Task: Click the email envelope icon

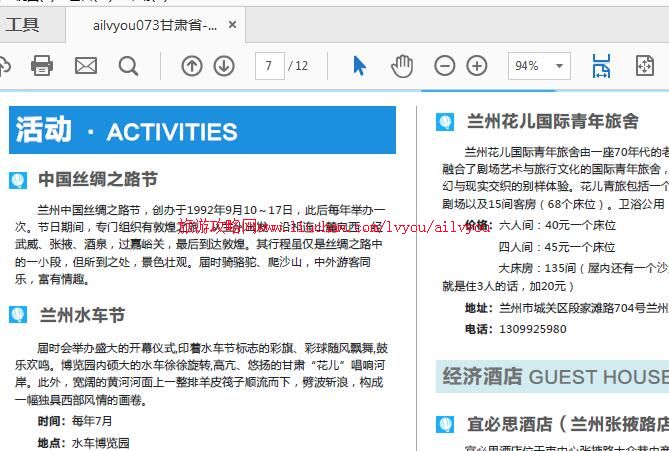Action: pyautogui.click(x=86, y=66)
